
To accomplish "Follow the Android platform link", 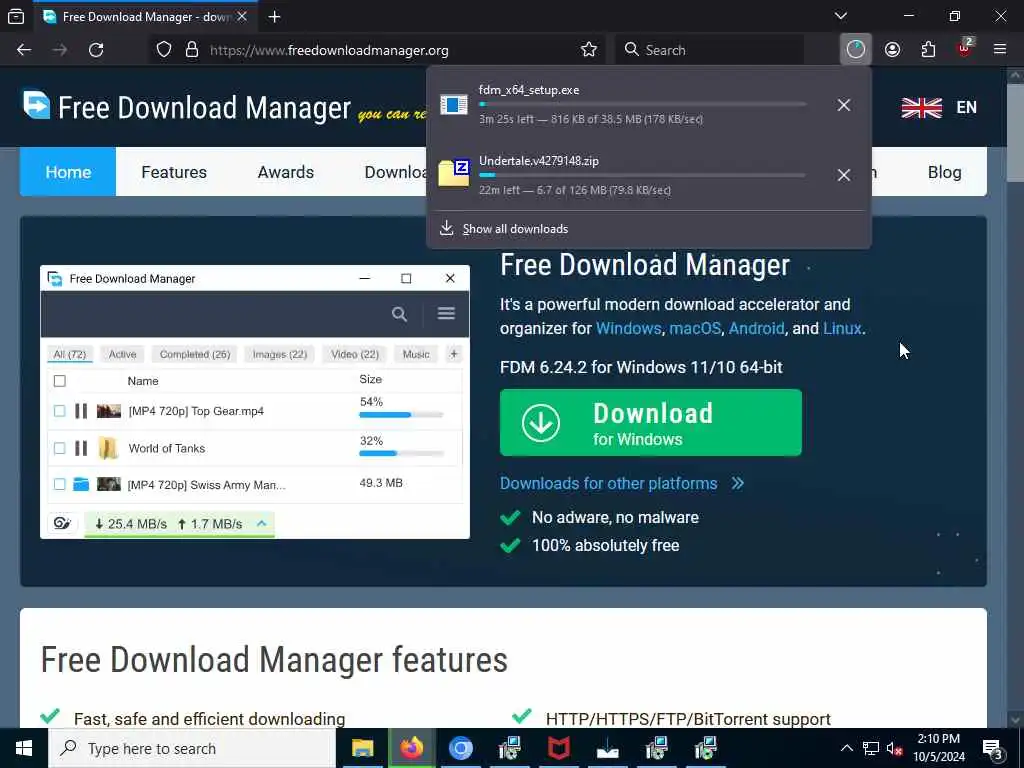I will coord(756,328).
